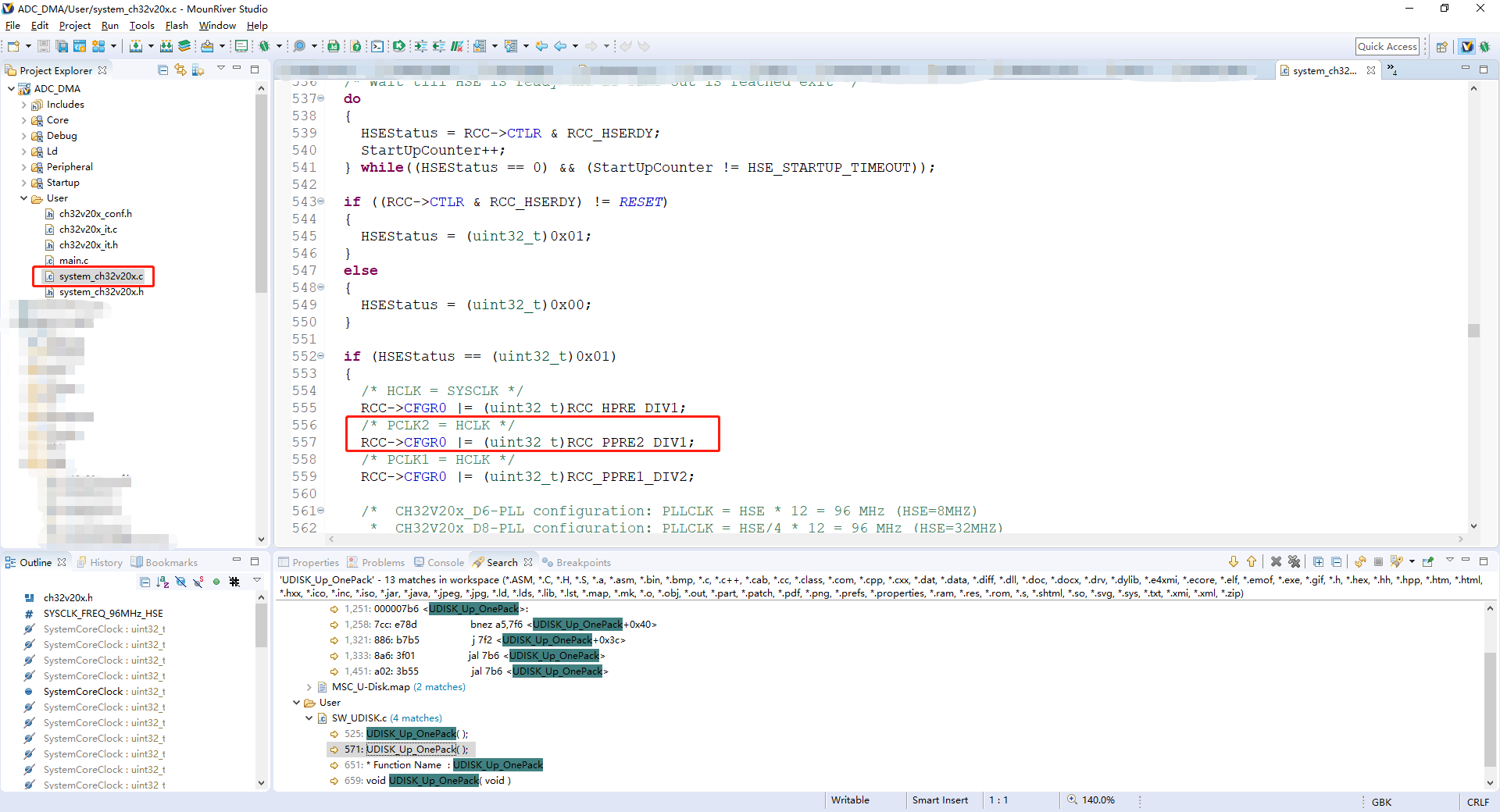Toggle Hide Fields in Outline view
Image resolution: width=1500 pixels, height=812 pixels.
click(180, 582)
